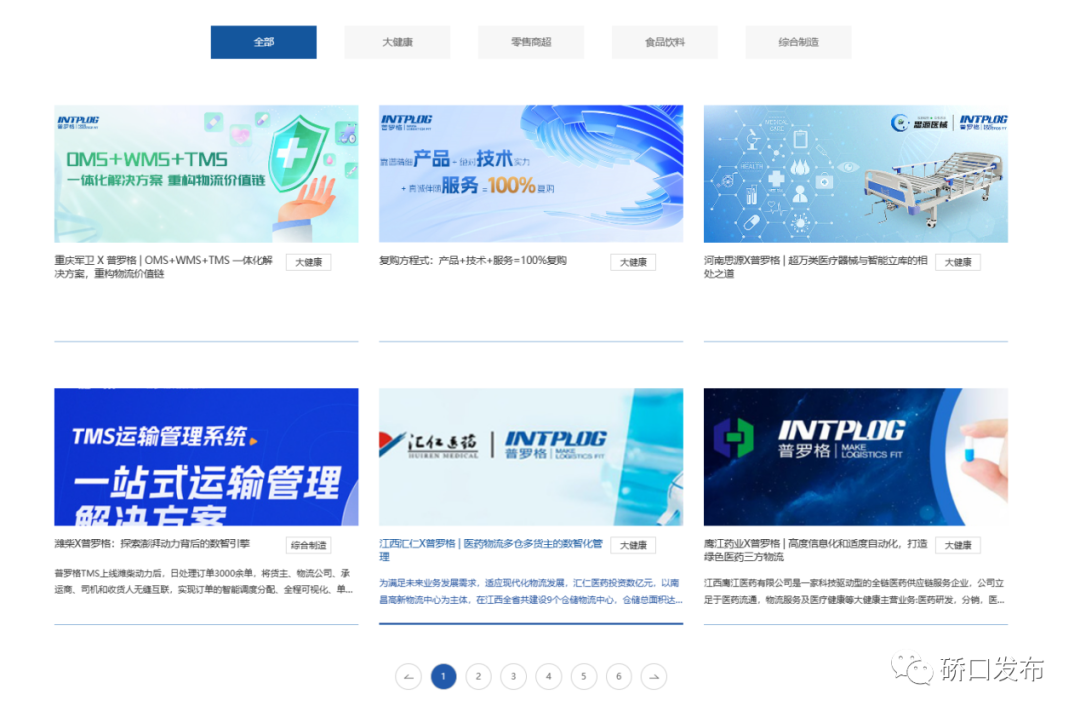
Task: Open the OMS+WMS+TMS solution banner image
Action: pyautogui.click(x=206, y=174)
